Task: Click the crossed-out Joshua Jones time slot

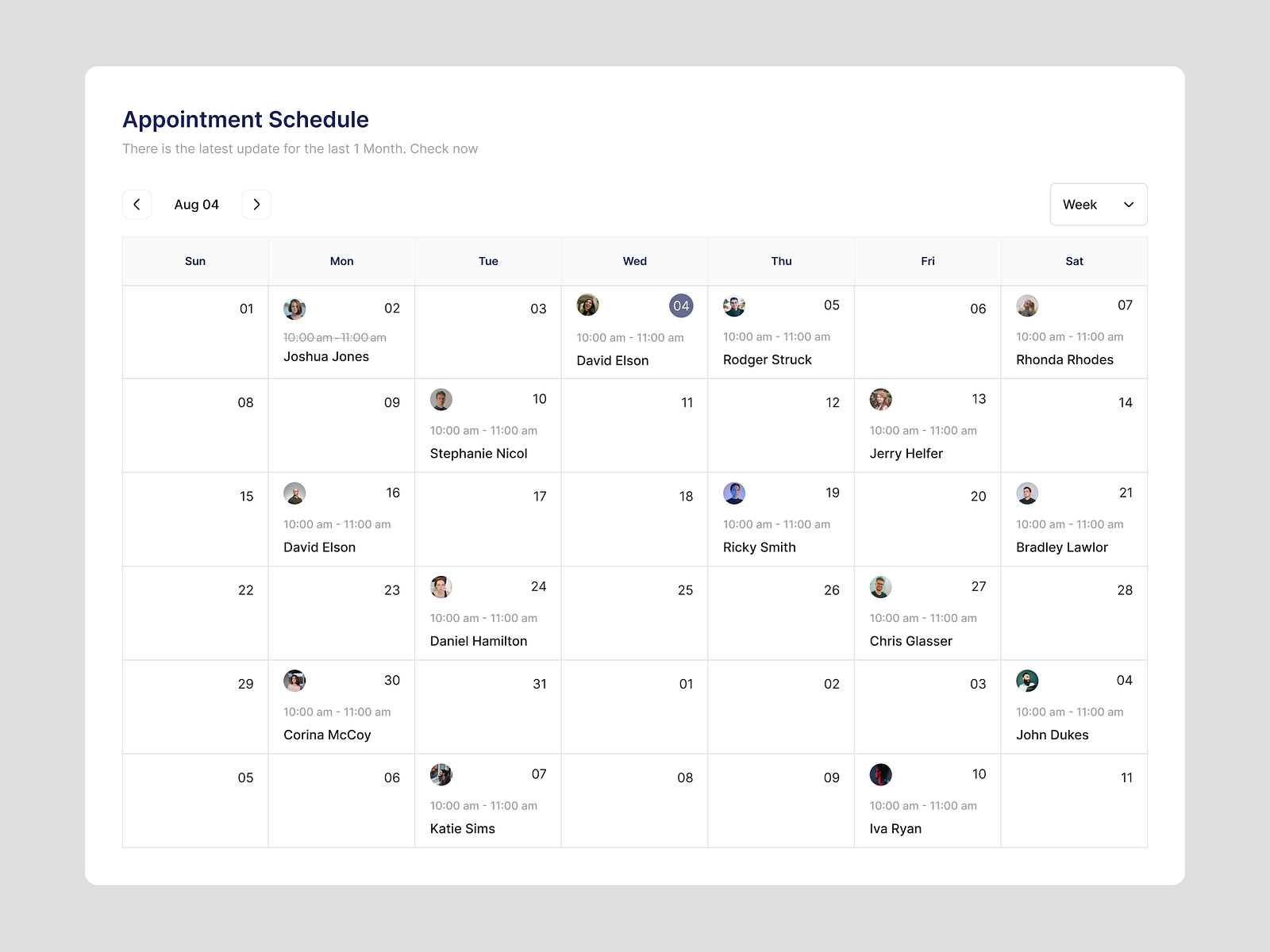Action: pos(334,337)
